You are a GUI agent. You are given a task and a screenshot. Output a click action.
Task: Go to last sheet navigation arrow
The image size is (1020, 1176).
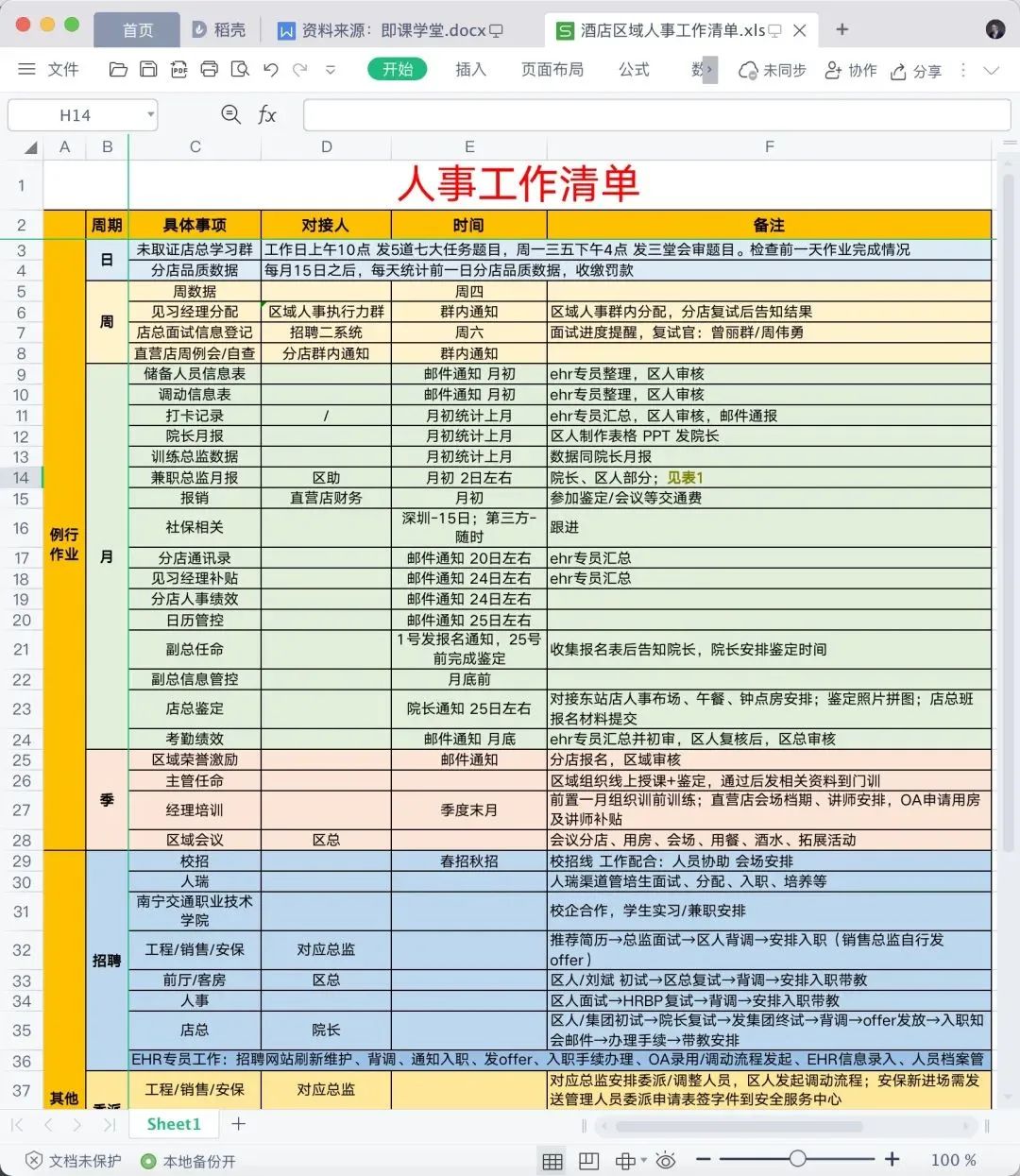coord(109,1124)
